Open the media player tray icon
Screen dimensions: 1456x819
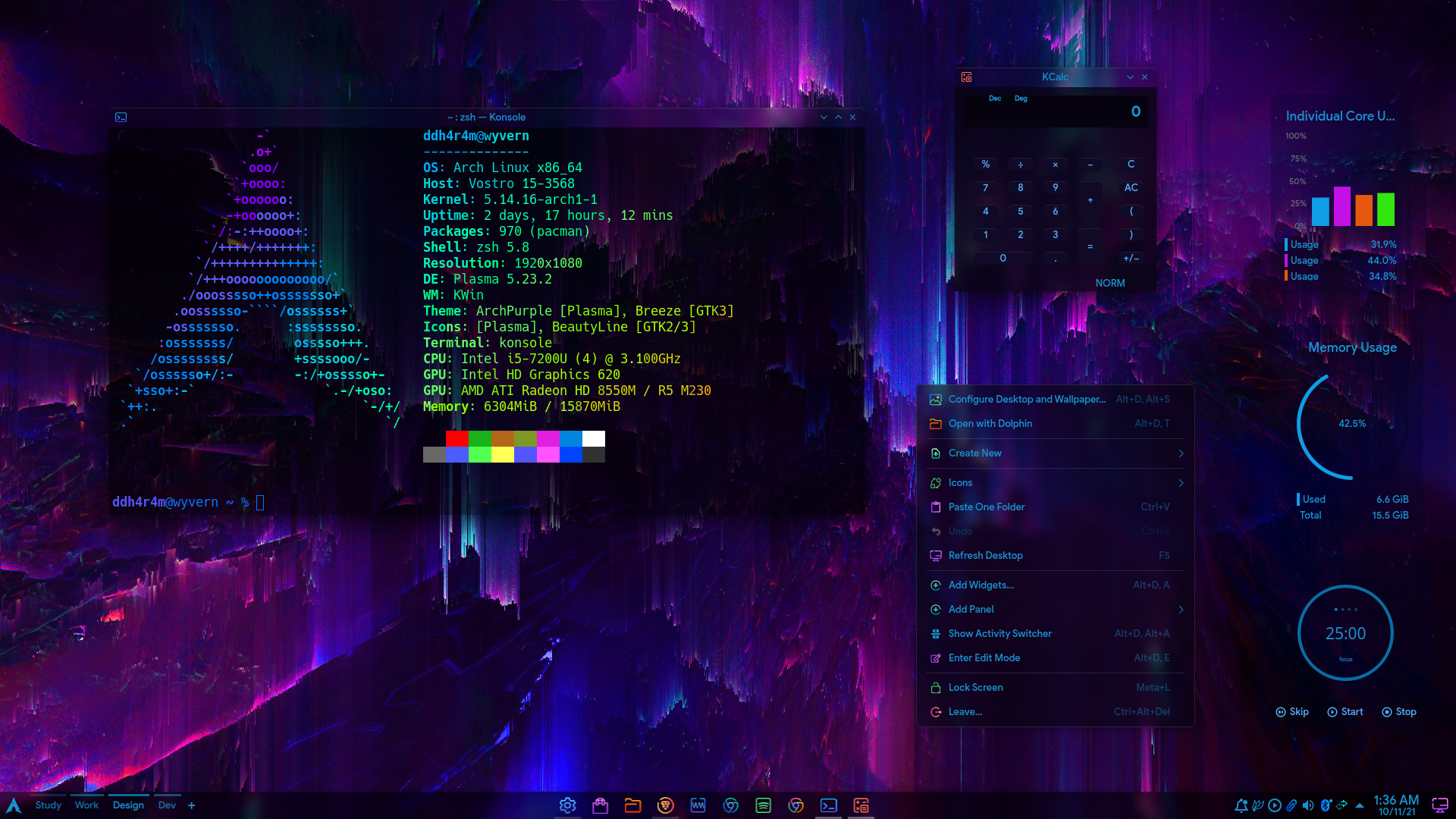[x=1275, y=805]
